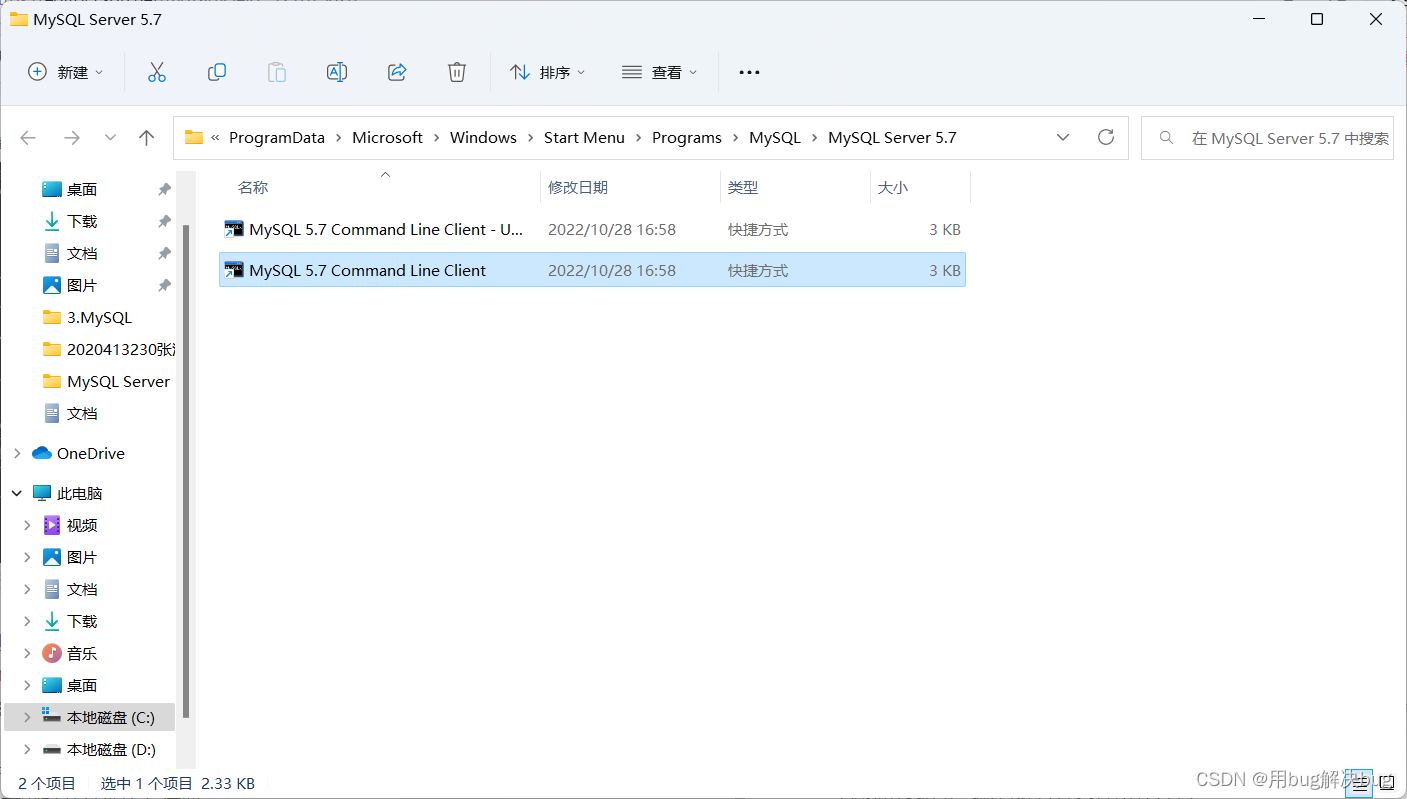
Task: Click the pin icon beside pinned 图片
Action: click(164, 285)
